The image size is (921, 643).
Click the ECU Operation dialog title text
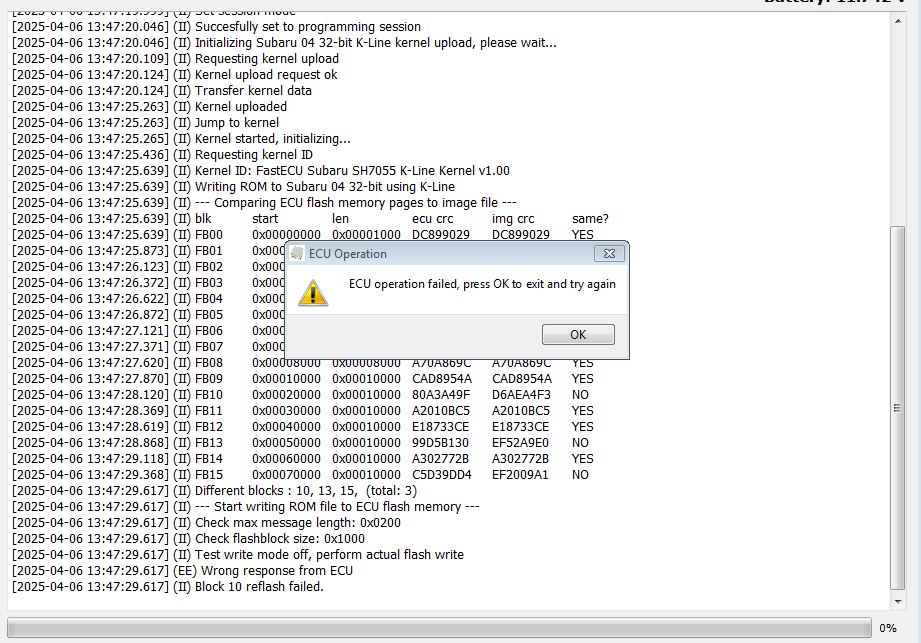point(348,254)
